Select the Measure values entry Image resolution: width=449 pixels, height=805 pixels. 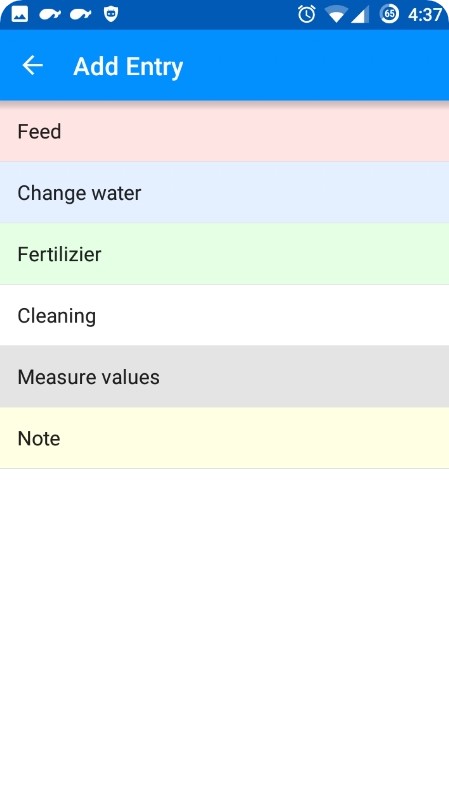(x=224, y=376)
